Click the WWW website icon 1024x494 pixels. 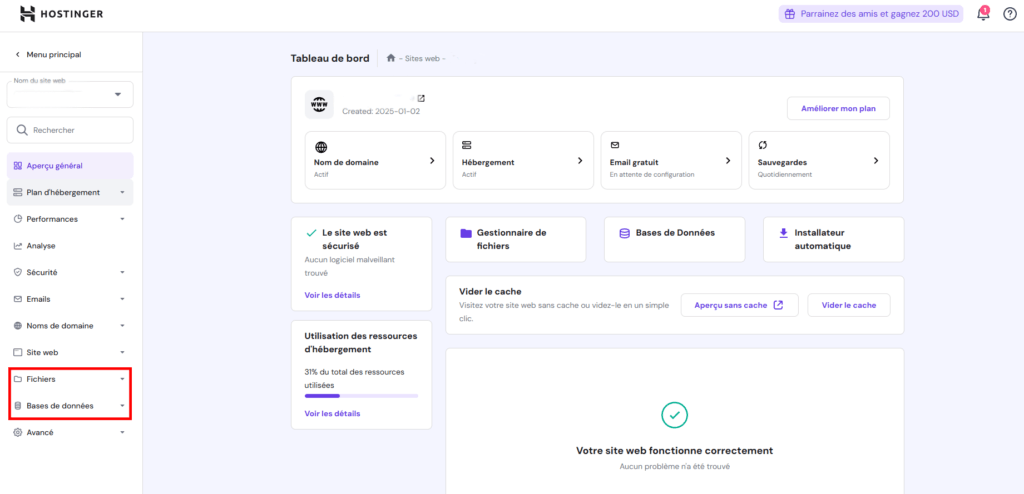coord(319,105)
